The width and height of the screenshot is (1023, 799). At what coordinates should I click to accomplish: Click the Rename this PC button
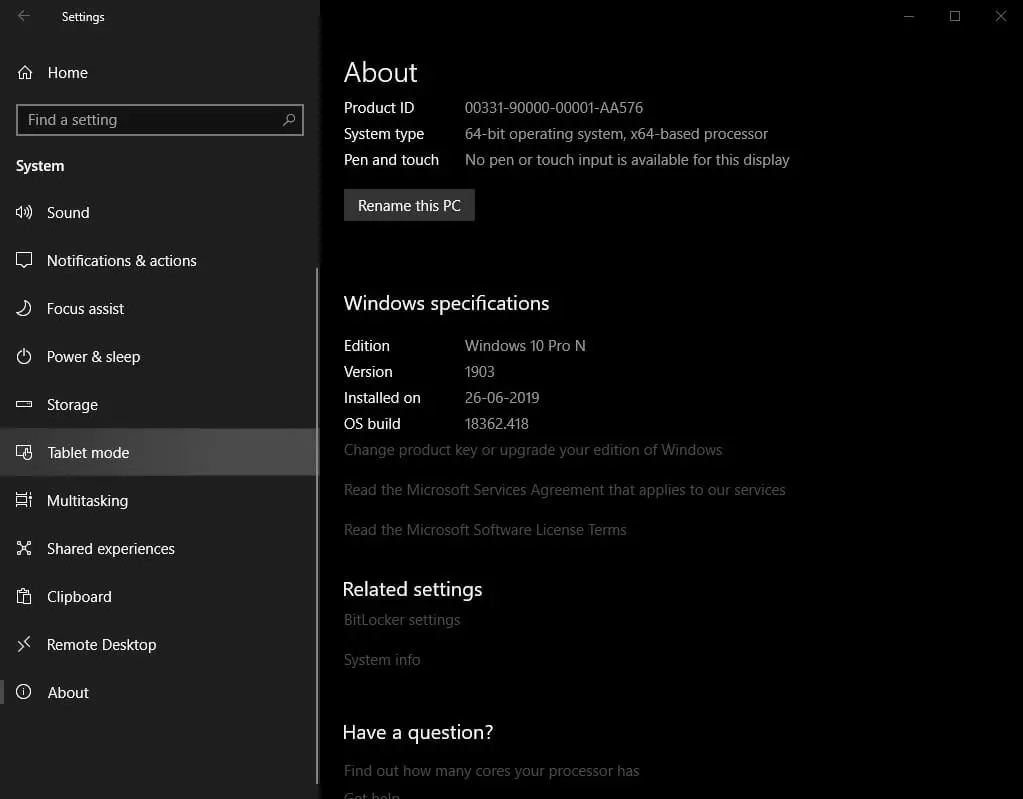pos(409,205)
